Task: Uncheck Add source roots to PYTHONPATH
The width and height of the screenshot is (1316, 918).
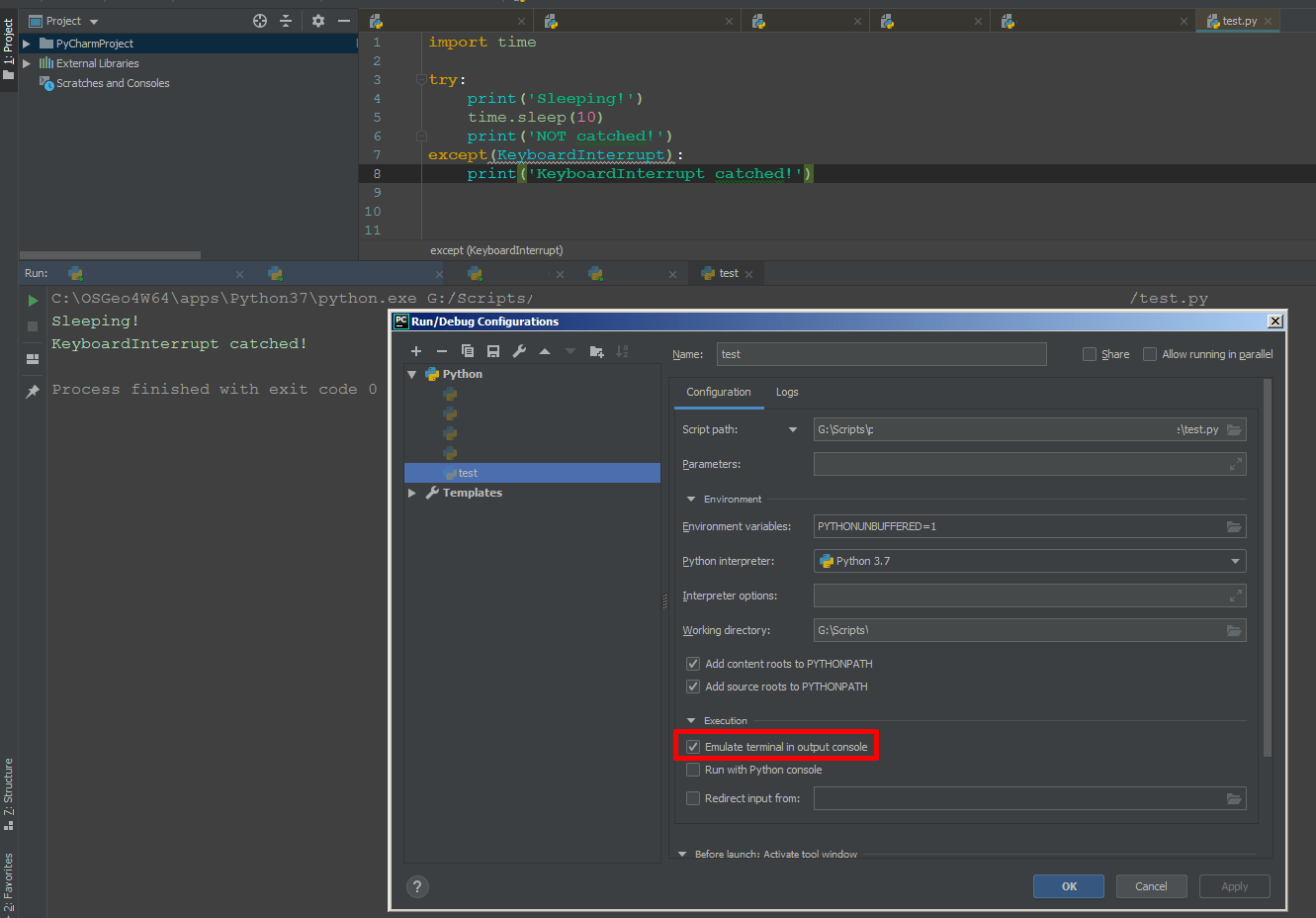Action: pyautogui.click(x=693, y=687)
